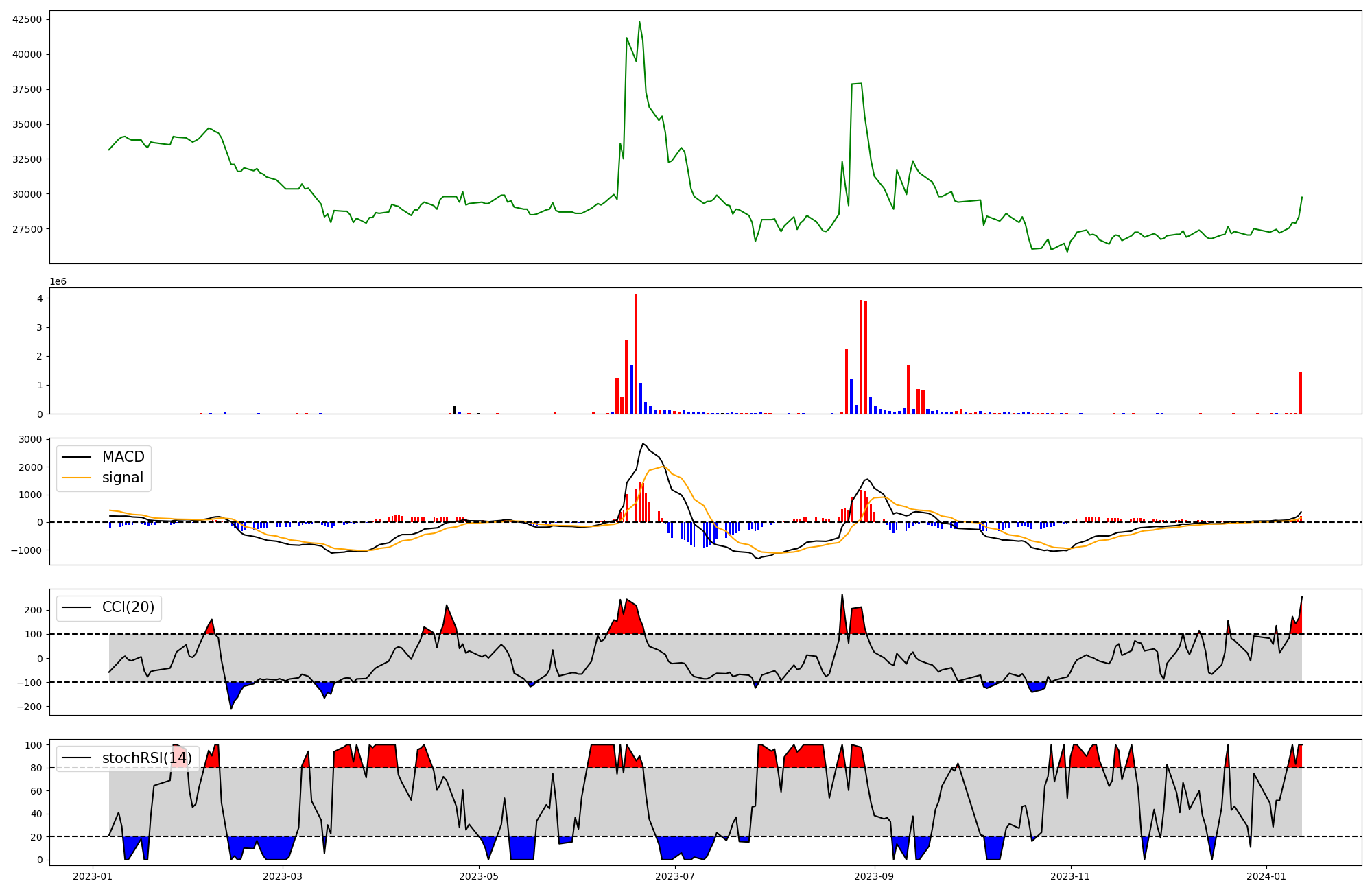Click the MACD legend label
The image size is (1372, 892).
coord(123,457)
